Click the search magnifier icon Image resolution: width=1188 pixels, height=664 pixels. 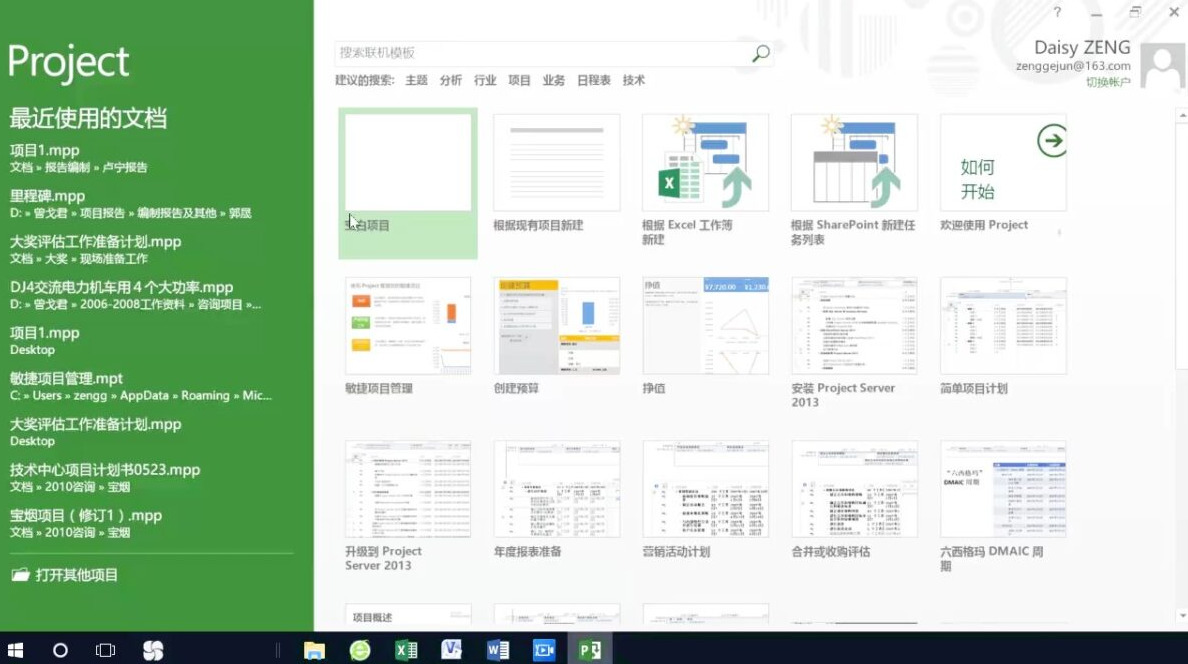pos(761,53)
